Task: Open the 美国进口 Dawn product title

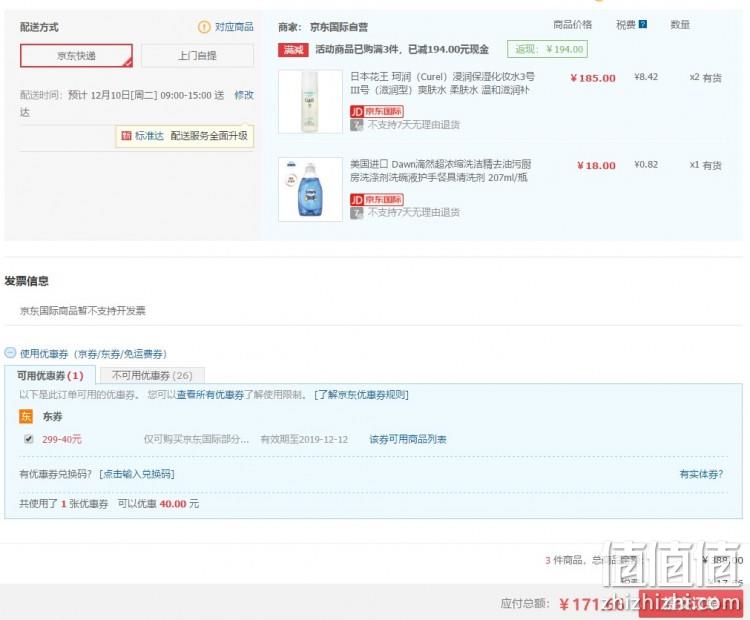Action: tap(440, 171)
